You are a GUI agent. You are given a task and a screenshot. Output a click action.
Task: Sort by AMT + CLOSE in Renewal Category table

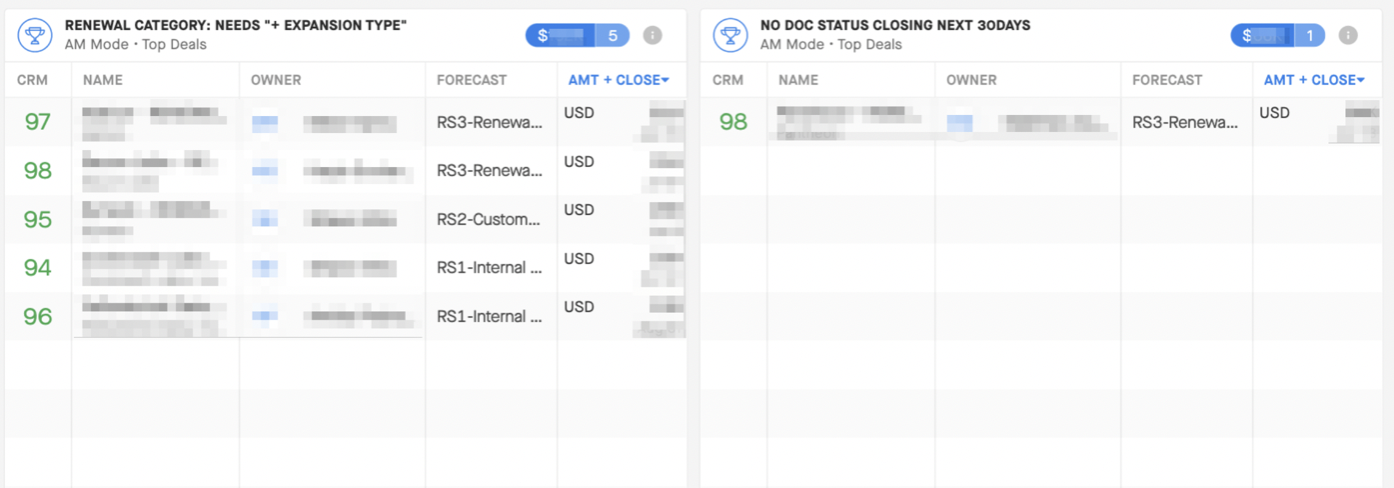click(619, 80)
